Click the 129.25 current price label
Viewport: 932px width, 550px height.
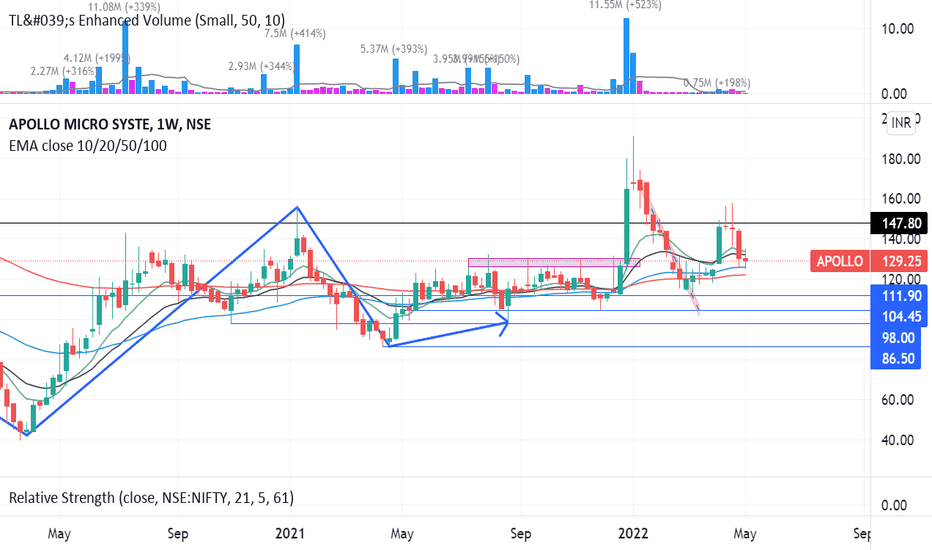(x=901, y=261)
